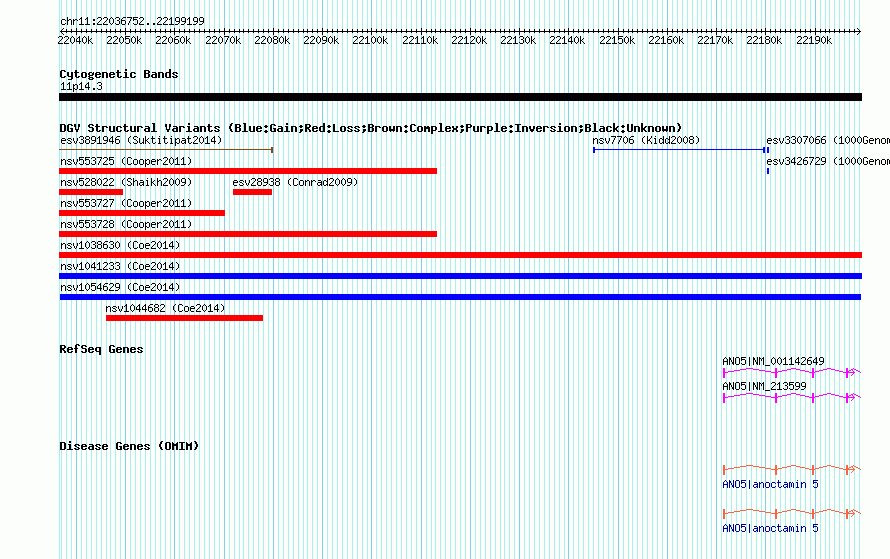This screenshot has width=890, height=559.
Task: Open the ANO5|NM_213599 label
Action: pos(764,386)
